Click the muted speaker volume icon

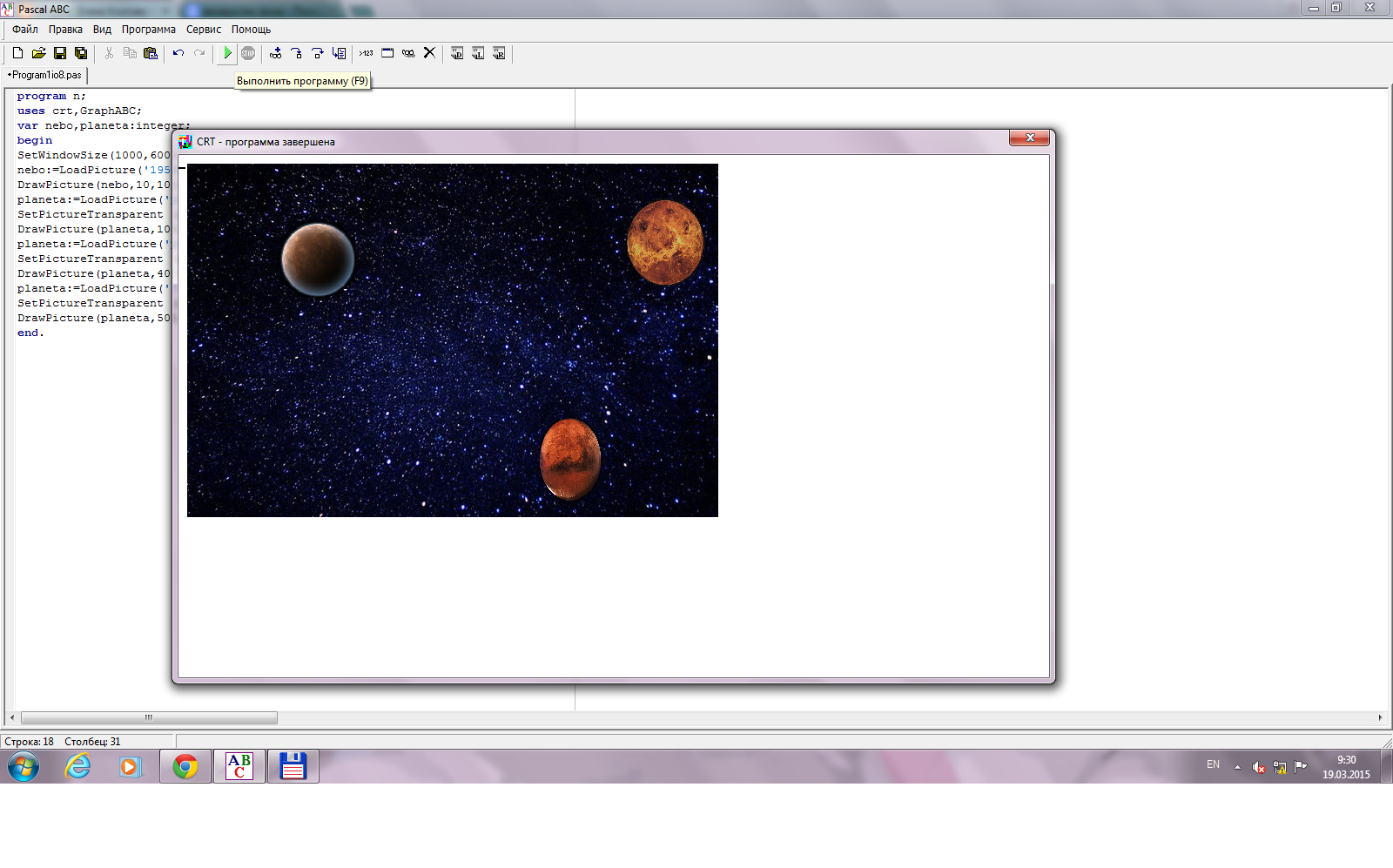[1258, 767]
